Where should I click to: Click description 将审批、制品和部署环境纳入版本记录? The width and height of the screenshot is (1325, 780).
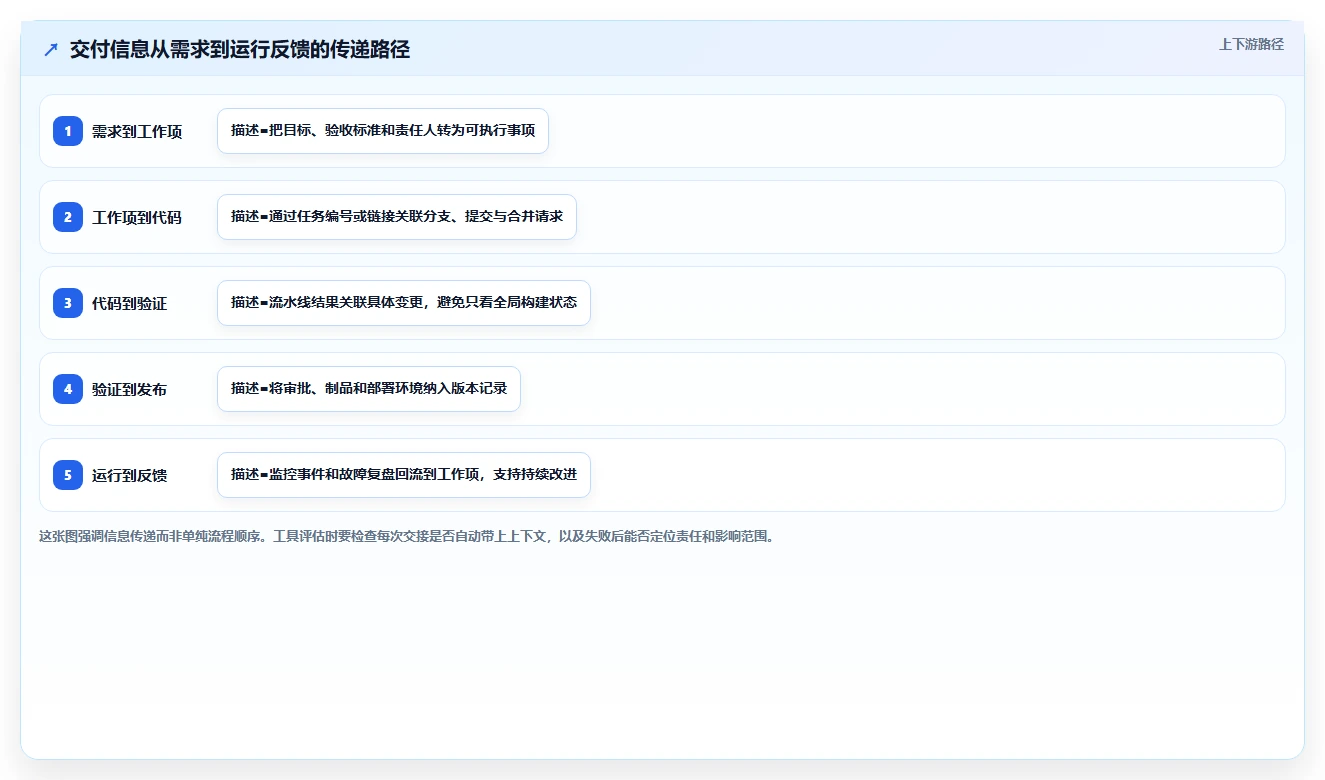369,389
